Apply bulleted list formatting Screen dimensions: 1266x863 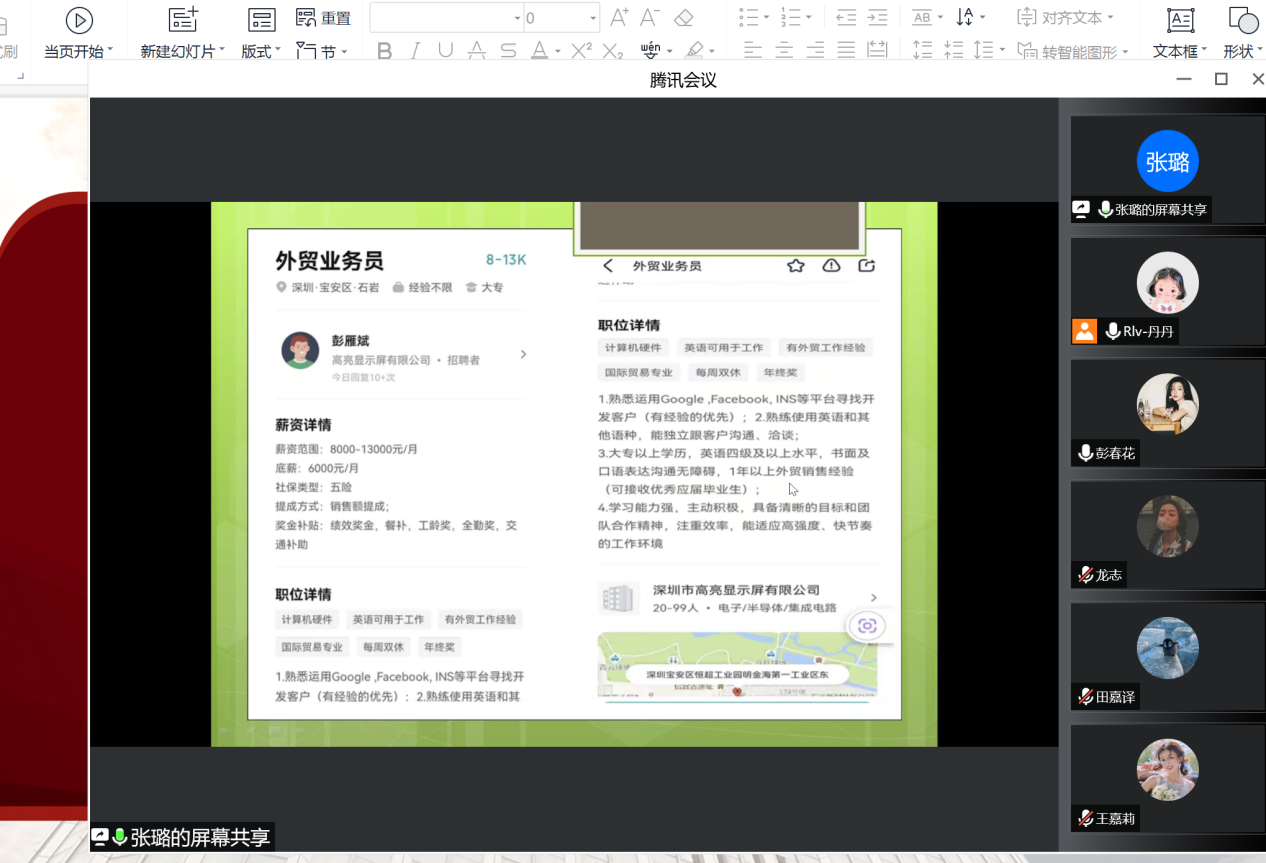pos(749,18)
